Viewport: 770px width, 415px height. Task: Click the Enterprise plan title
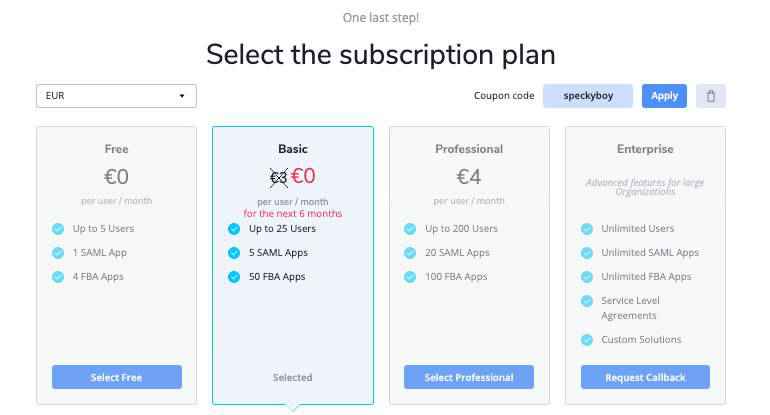pos(645,149)
